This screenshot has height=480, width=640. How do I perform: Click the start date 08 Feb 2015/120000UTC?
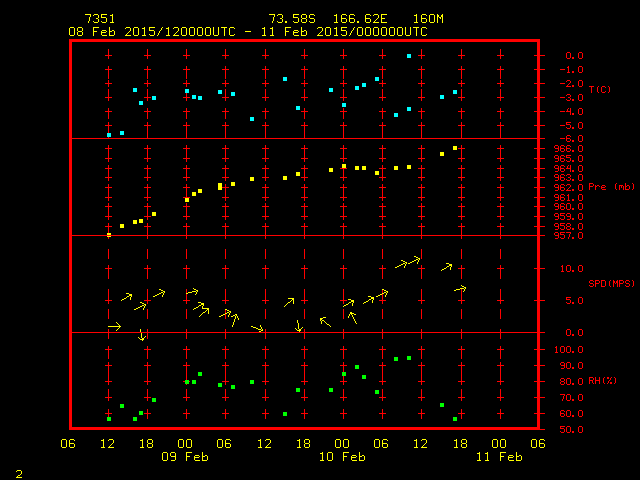pos(152,31)
